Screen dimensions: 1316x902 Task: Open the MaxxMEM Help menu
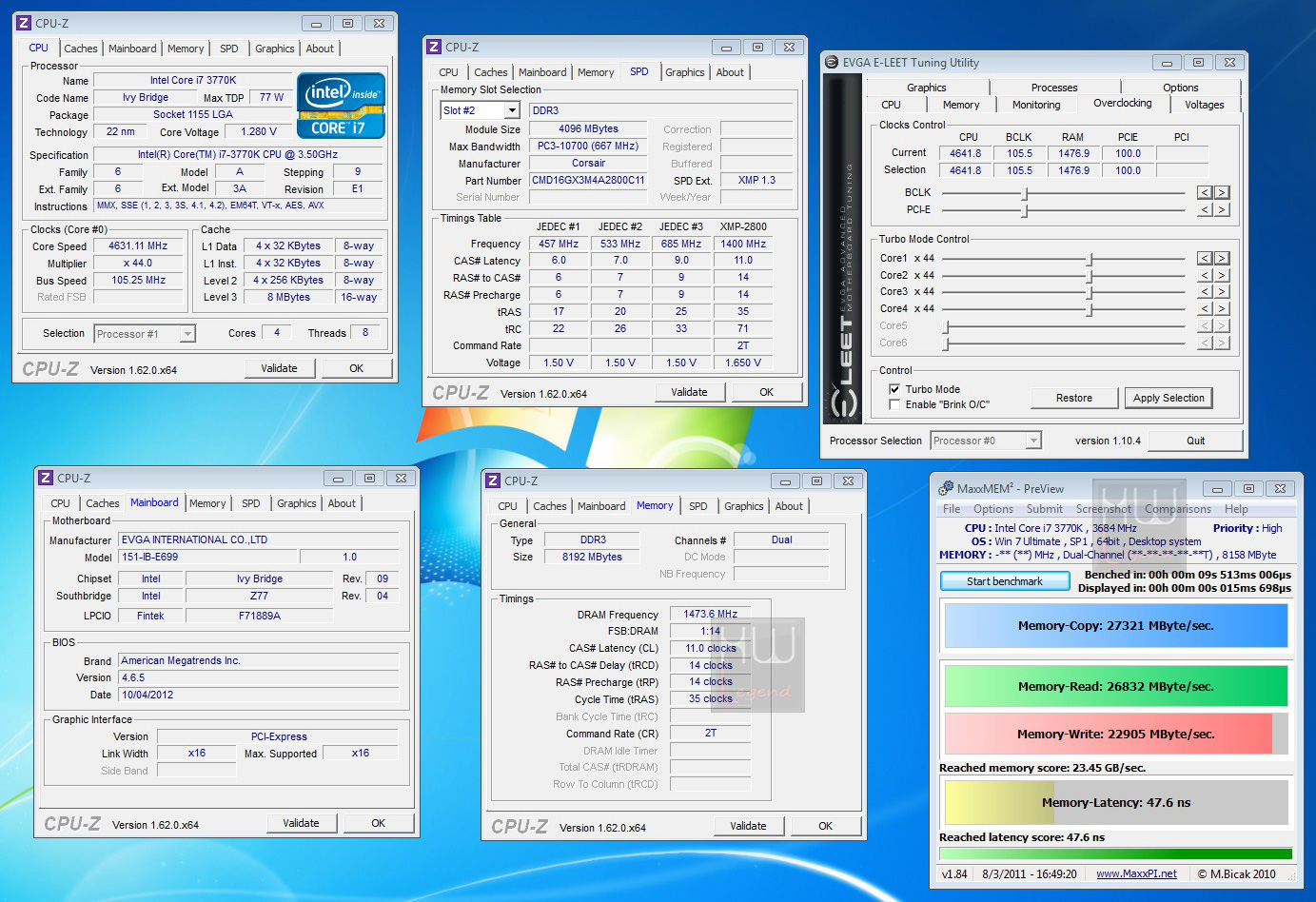click(x=1236, y=509)
